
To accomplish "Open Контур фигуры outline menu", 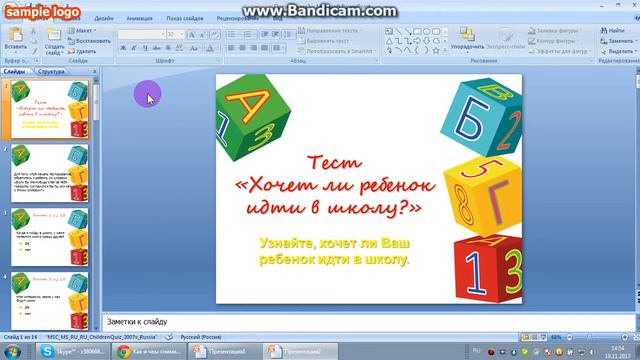I will [553, 41].
